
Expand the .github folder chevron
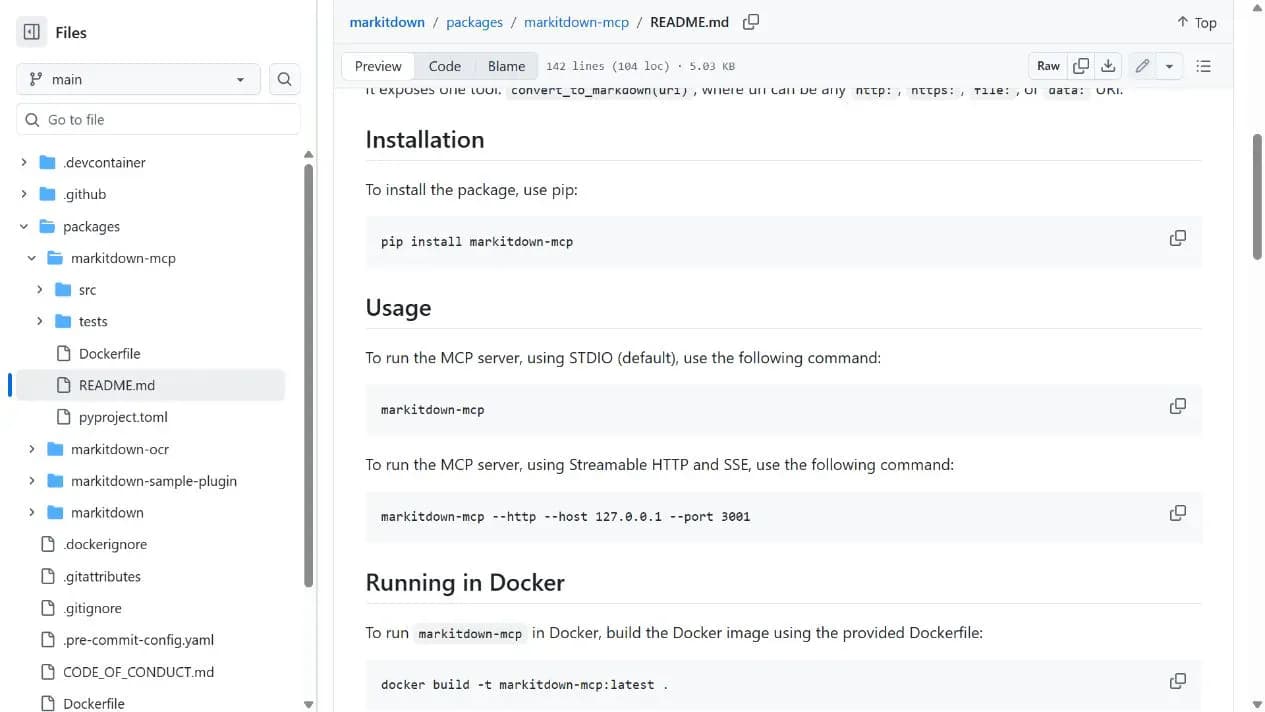(24, 194)
